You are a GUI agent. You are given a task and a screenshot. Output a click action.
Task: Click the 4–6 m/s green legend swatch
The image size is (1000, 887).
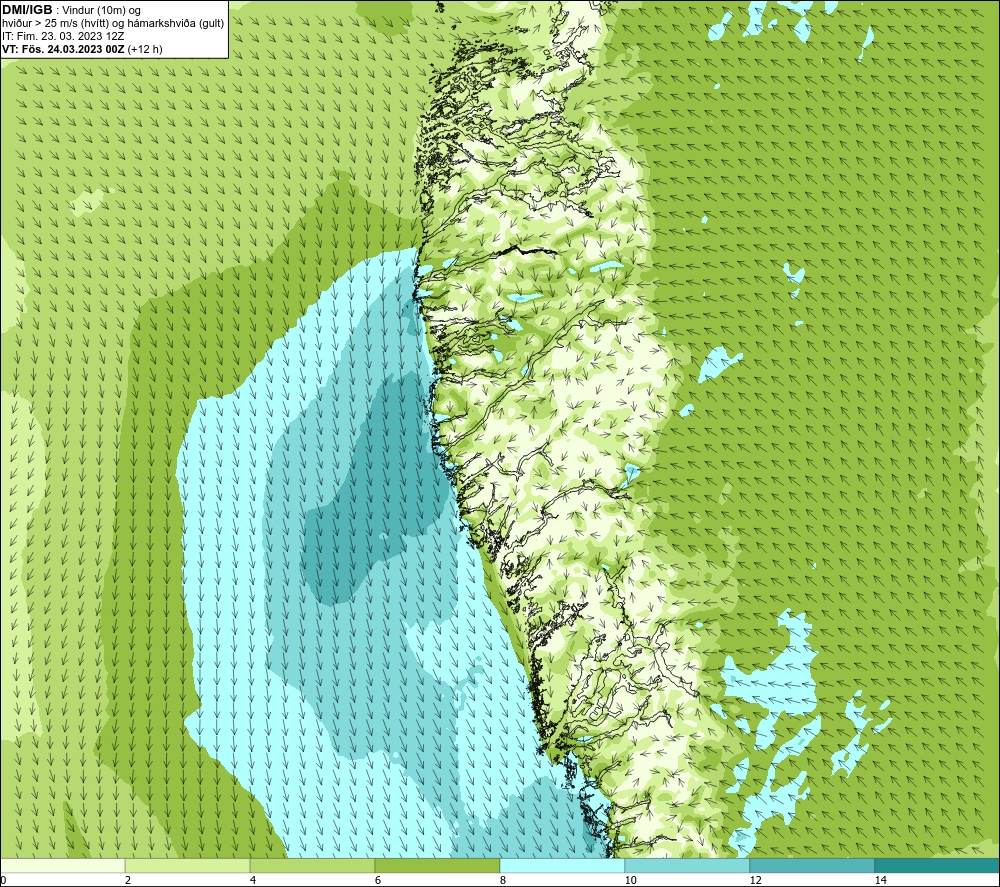point(312,865)
